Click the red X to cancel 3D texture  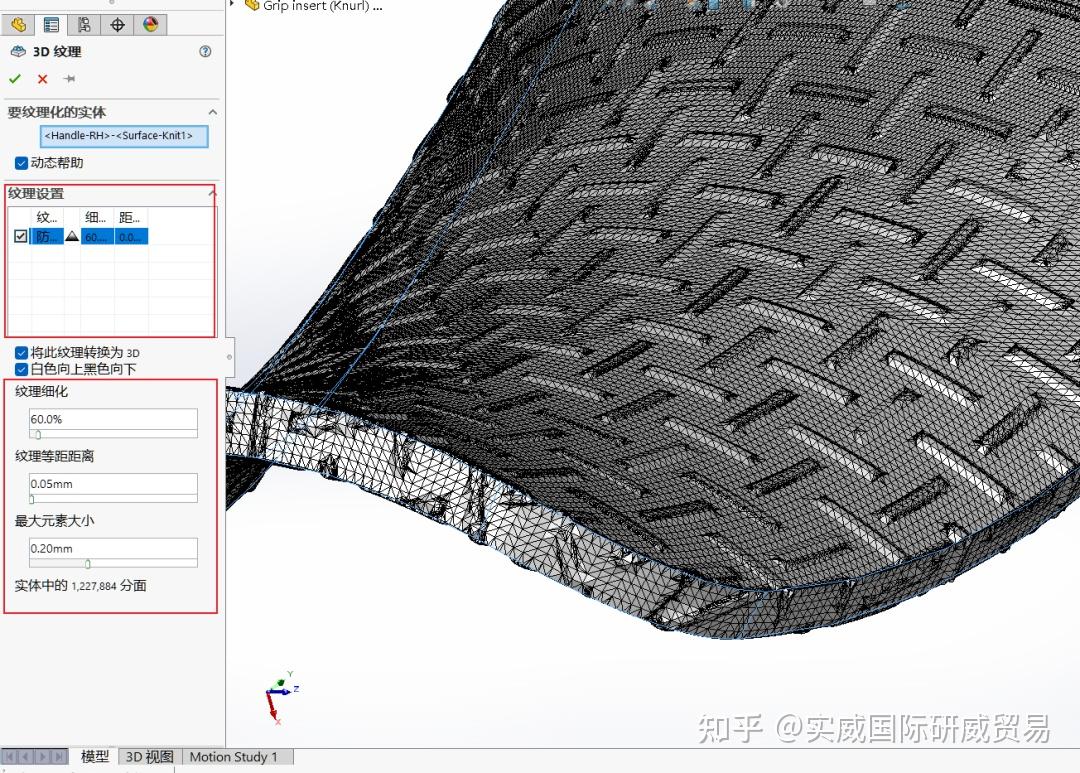(41, 79)
